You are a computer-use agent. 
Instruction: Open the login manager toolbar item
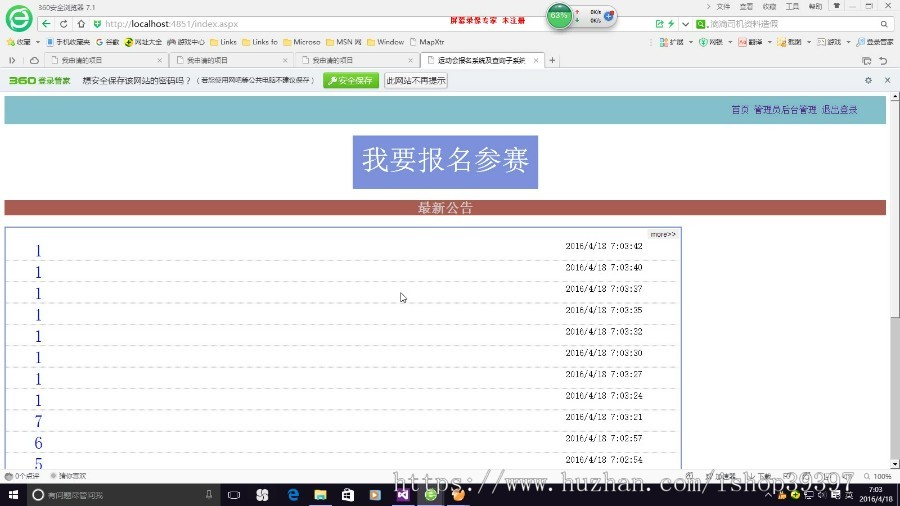point(875,42)
